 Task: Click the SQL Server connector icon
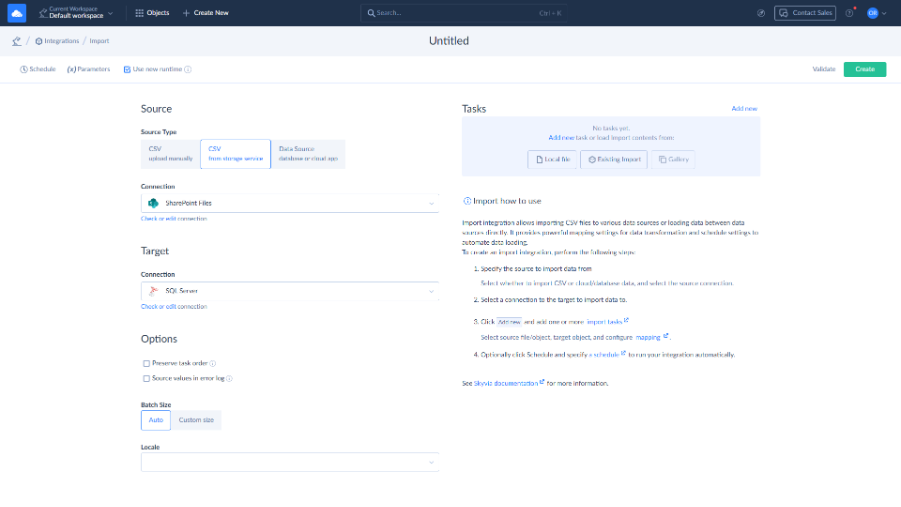coord(153,291)
